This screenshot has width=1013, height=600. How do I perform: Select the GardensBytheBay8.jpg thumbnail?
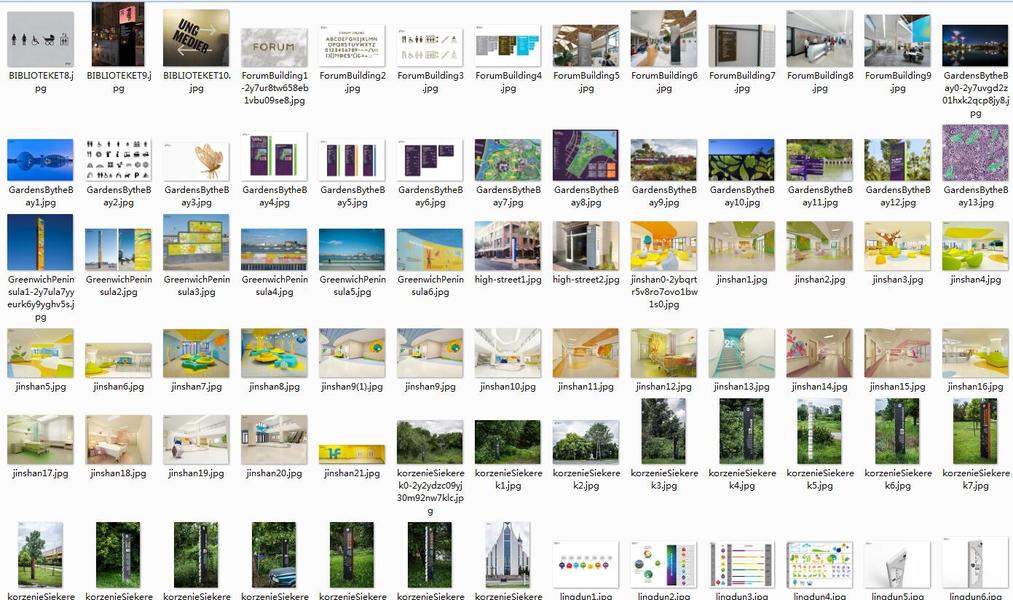(x=586, y=155)
